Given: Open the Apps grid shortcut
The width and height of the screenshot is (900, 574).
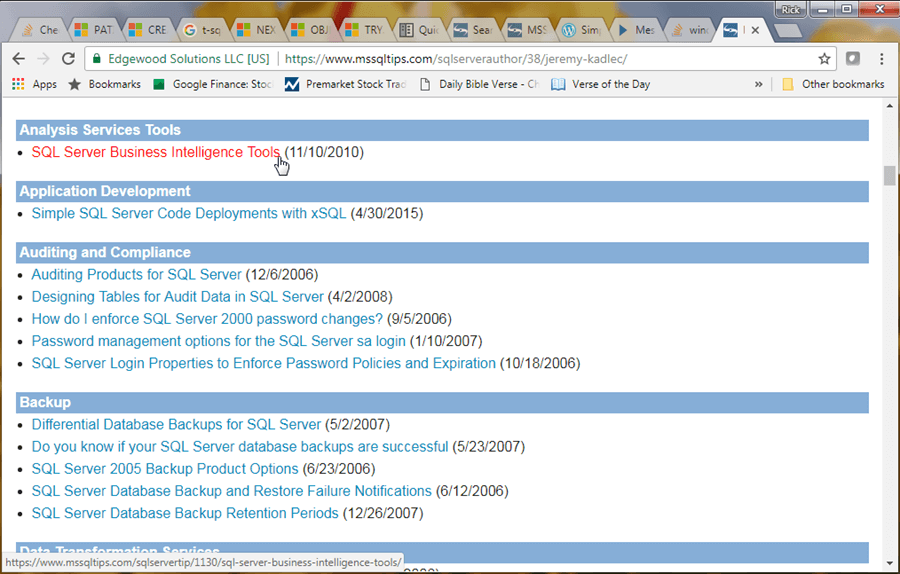Looking at the screenshot, I should tap(34, 84).
